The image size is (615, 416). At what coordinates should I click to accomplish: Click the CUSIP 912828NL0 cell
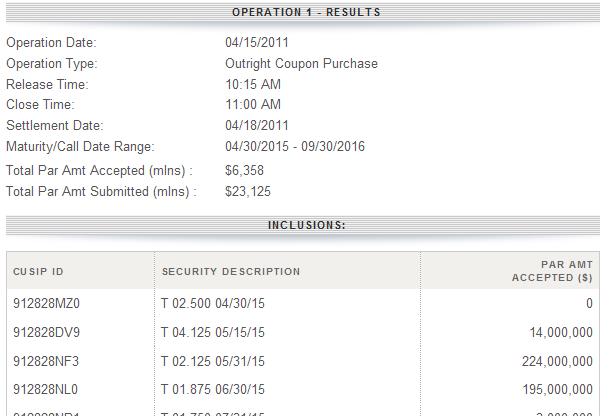pos(46,390)
